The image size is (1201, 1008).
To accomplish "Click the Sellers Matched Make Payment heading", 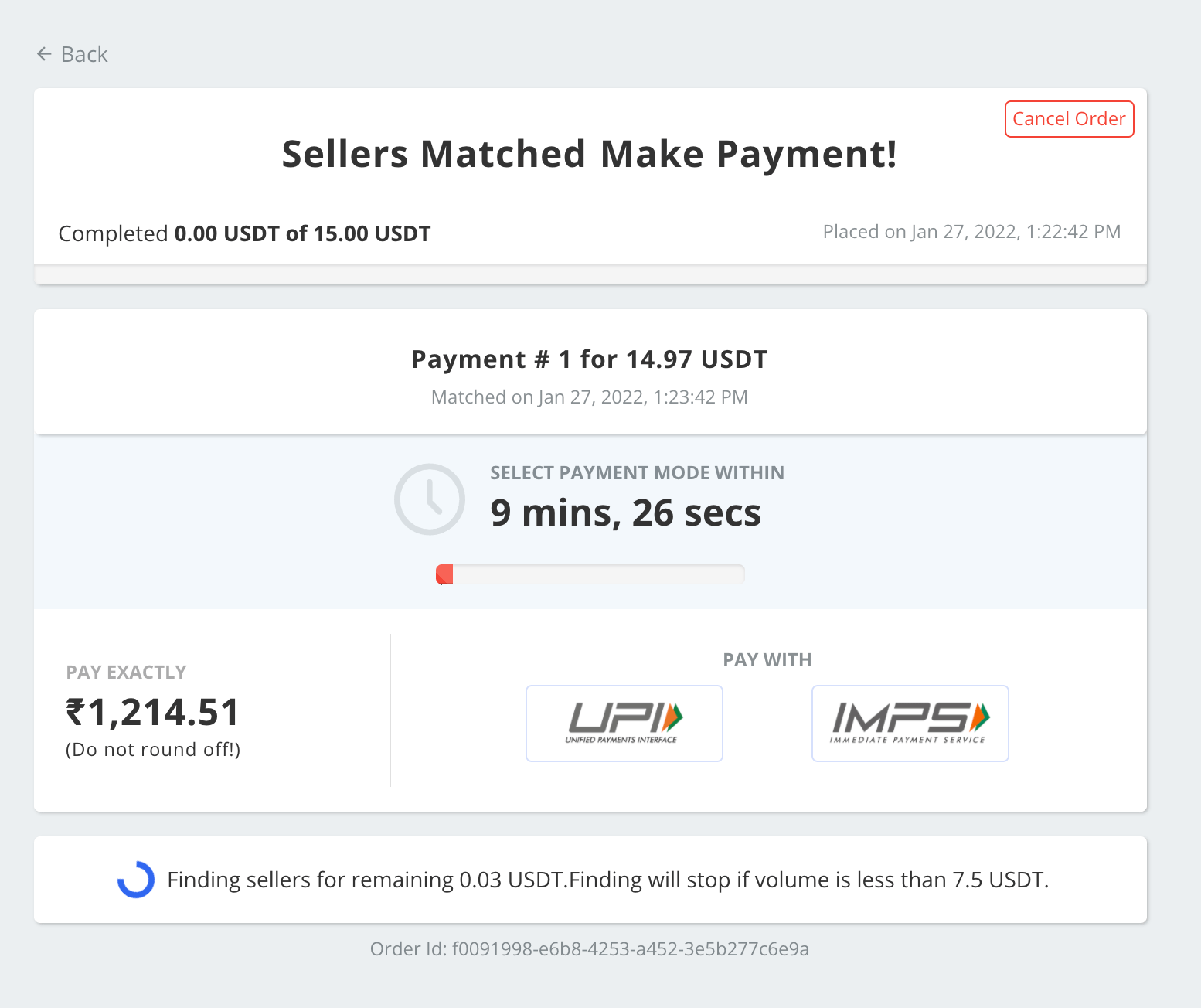I will (590, 154).
